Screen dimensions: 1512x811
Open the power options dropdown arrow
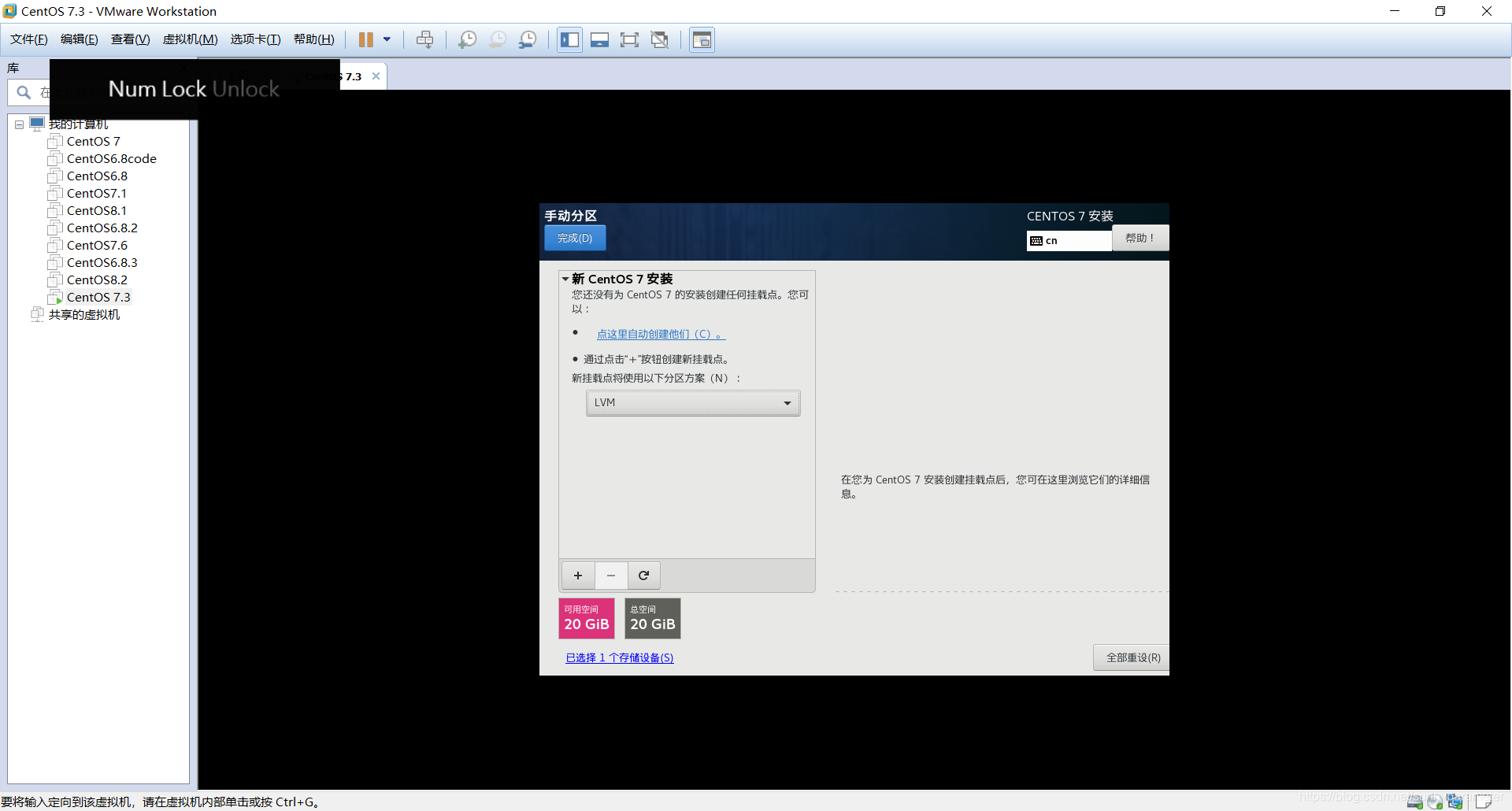point(387,39)
